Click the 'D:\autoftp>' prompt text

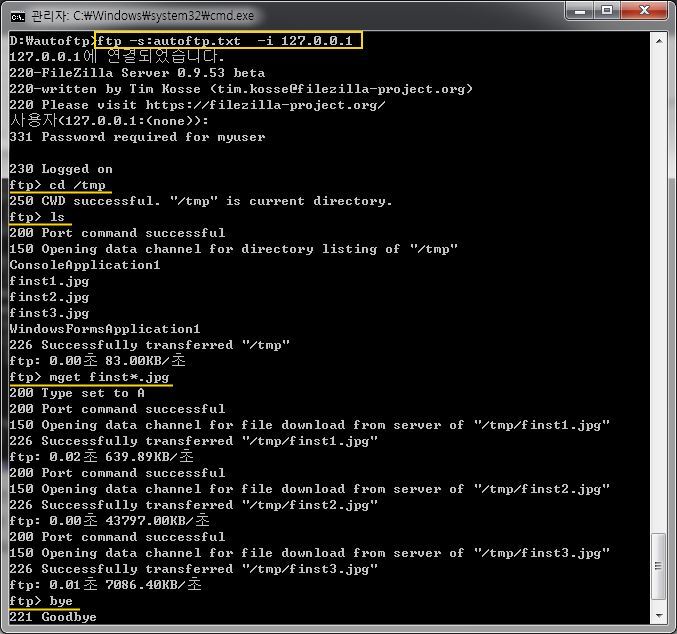coord(52,41)
